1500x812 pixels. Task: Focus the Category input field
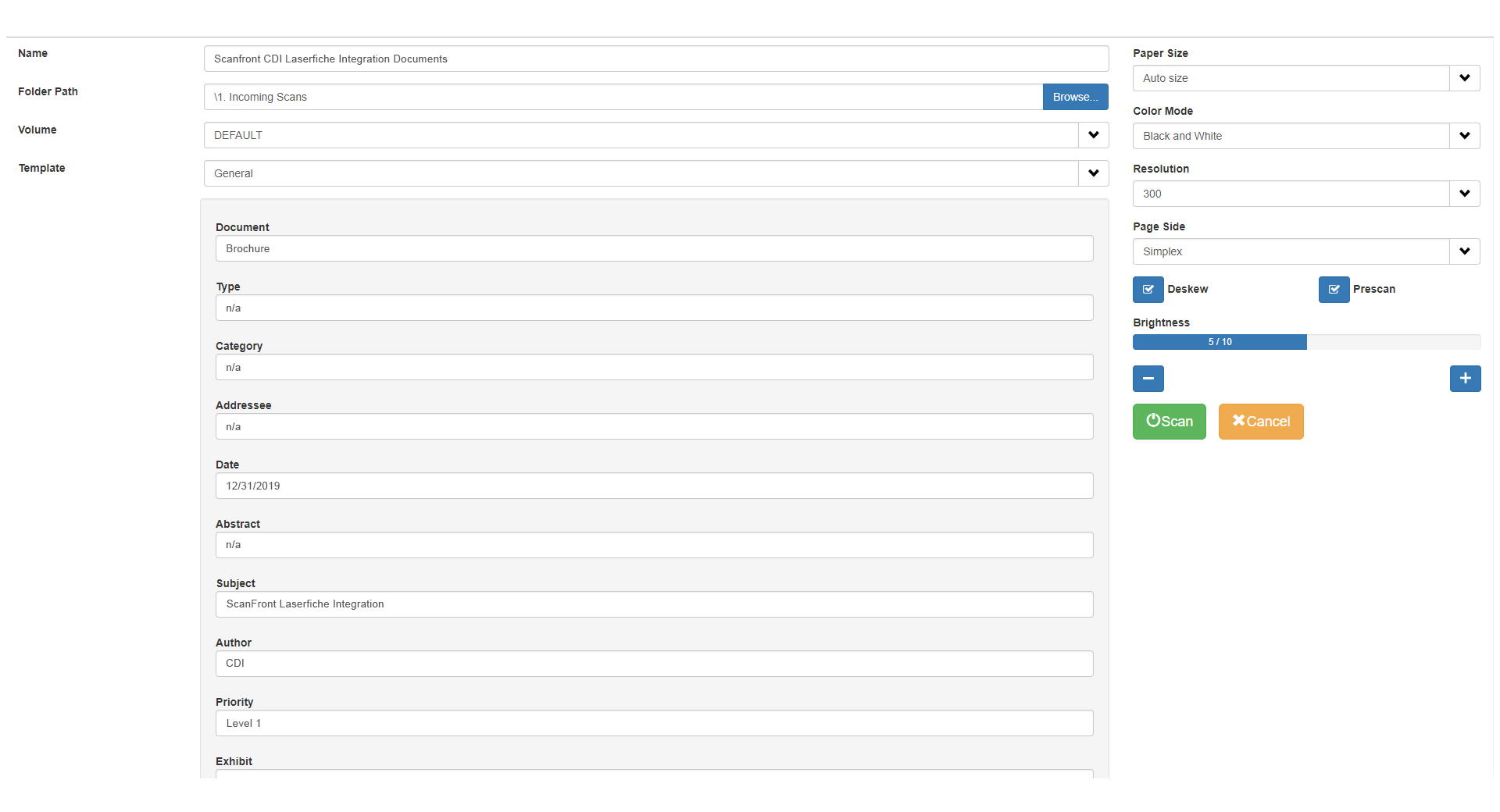655,367
